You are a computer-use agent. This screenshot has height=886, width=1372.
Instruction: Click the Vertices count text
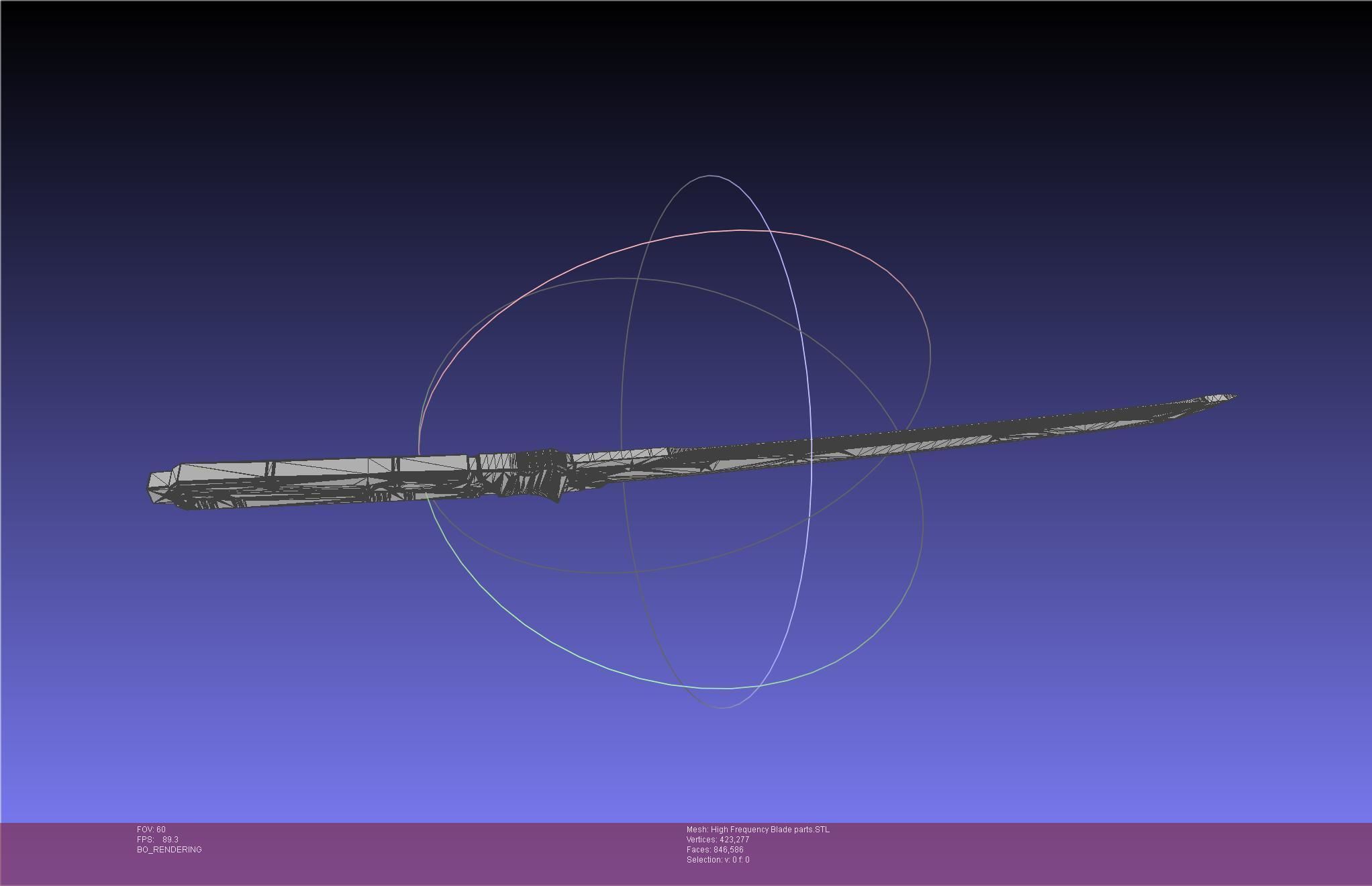point(718,840)
